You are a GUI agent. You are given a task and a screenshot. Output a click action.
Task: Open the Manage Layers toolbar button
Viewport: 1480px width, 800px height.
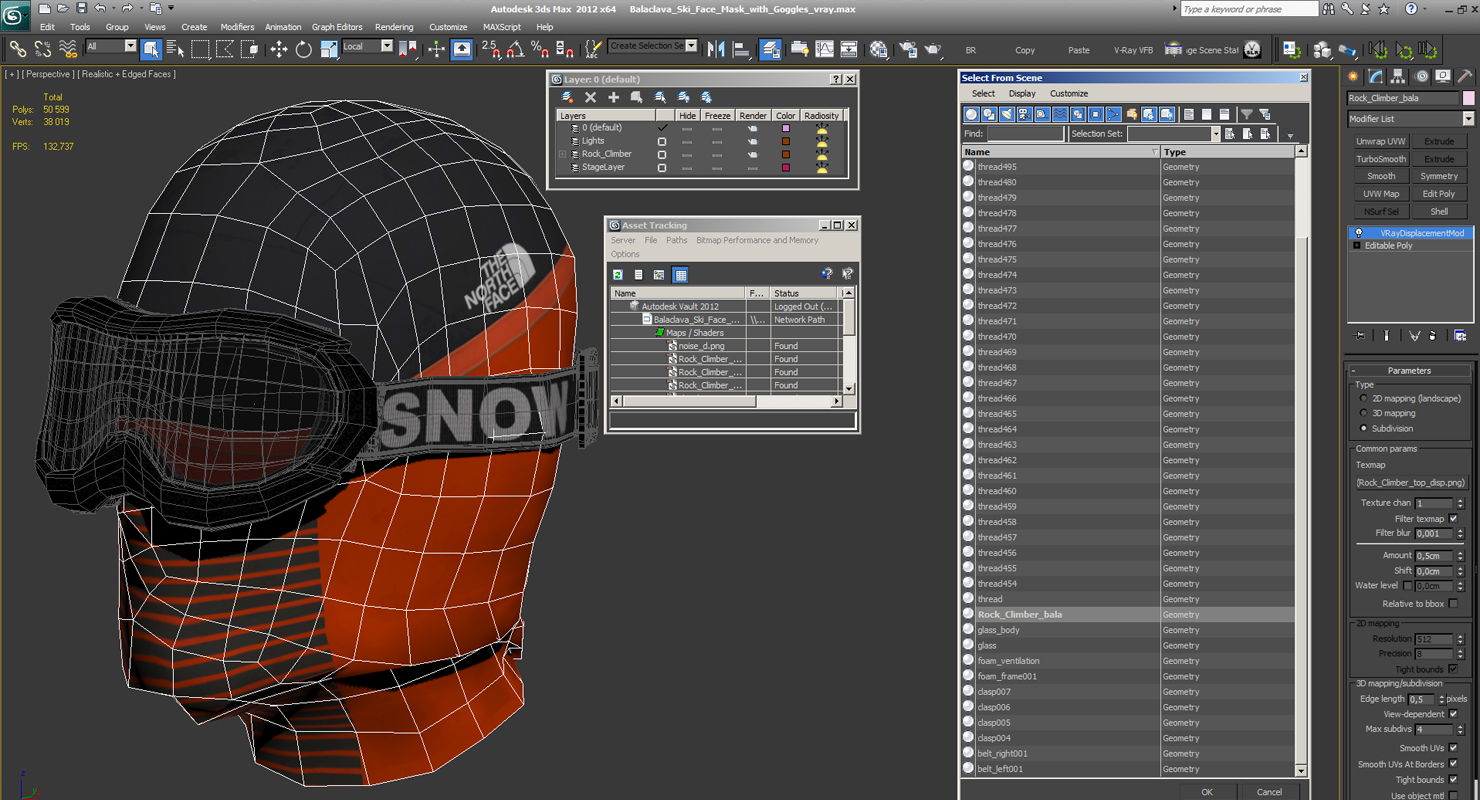770,48
